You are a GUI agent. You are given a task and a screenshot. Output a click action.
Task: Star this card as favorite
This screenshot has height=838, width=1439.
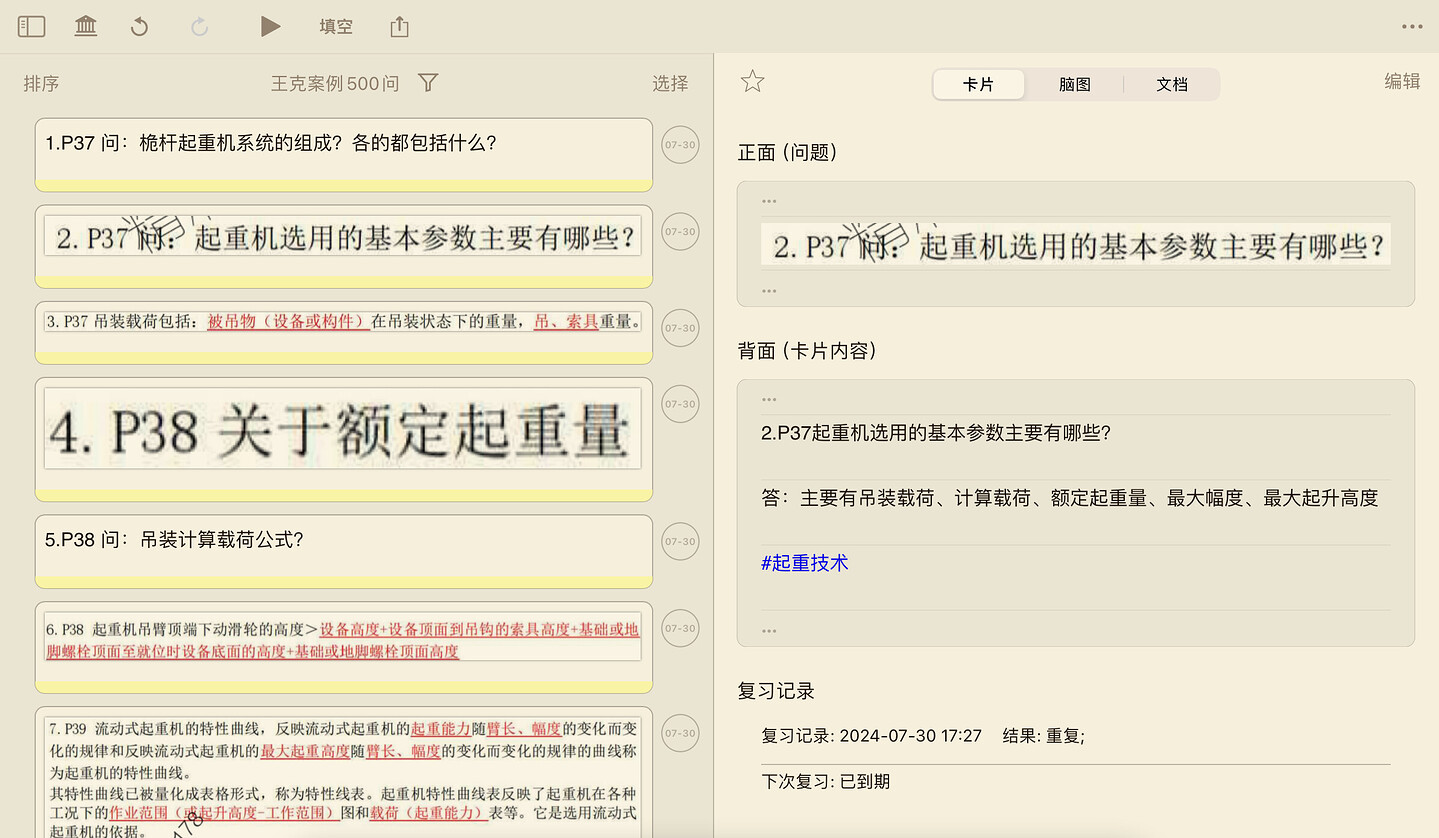(x=753, y=82)
